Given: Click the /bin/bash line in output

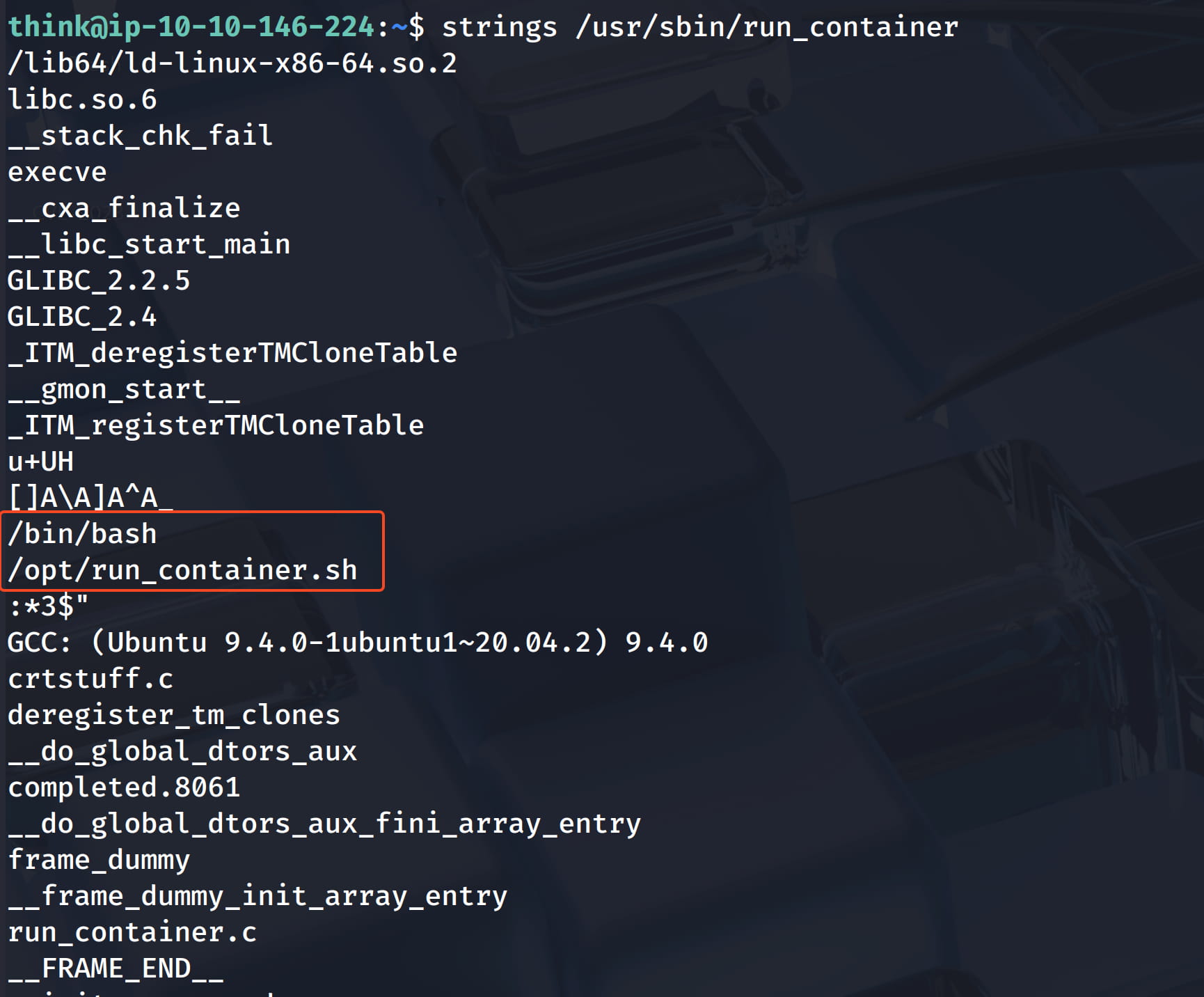Looking at the screenshot, I should 82,534.
